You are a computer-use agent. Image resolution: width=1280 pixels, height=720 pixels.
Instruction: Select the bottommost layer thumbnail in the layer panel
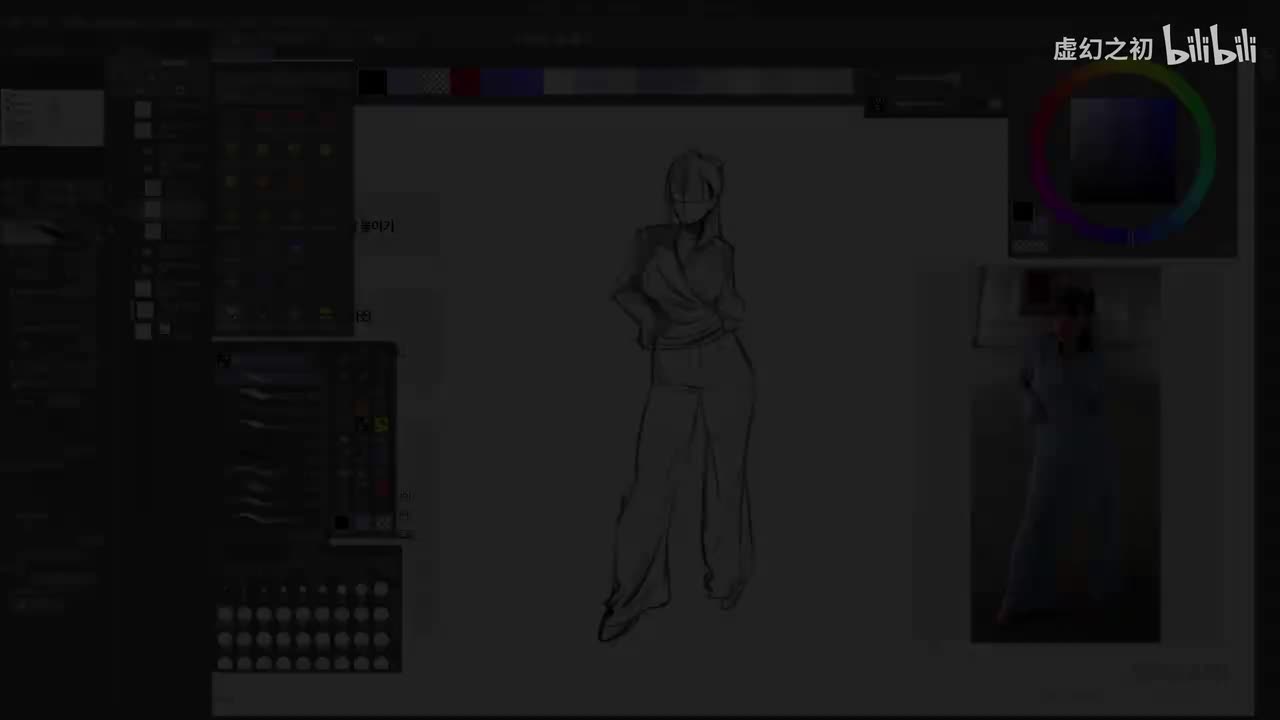pos(143,331)
